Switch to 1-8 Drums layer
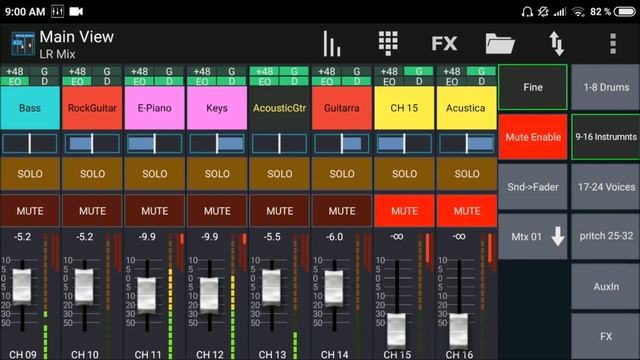Screen dimensions: 640x360 [x=606, y=87]
